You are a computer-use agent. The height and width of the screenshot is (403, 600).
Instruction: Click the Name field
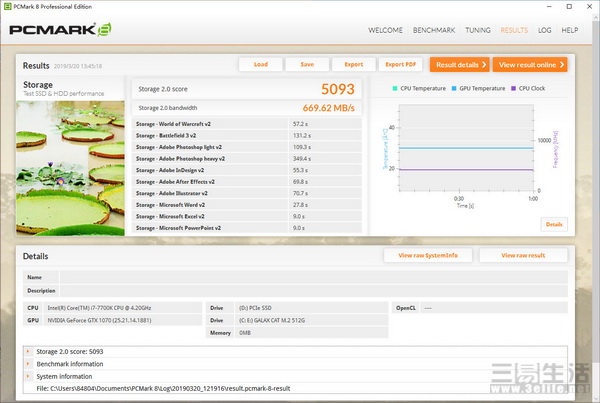pyautogui.click(x=313, y=277)
